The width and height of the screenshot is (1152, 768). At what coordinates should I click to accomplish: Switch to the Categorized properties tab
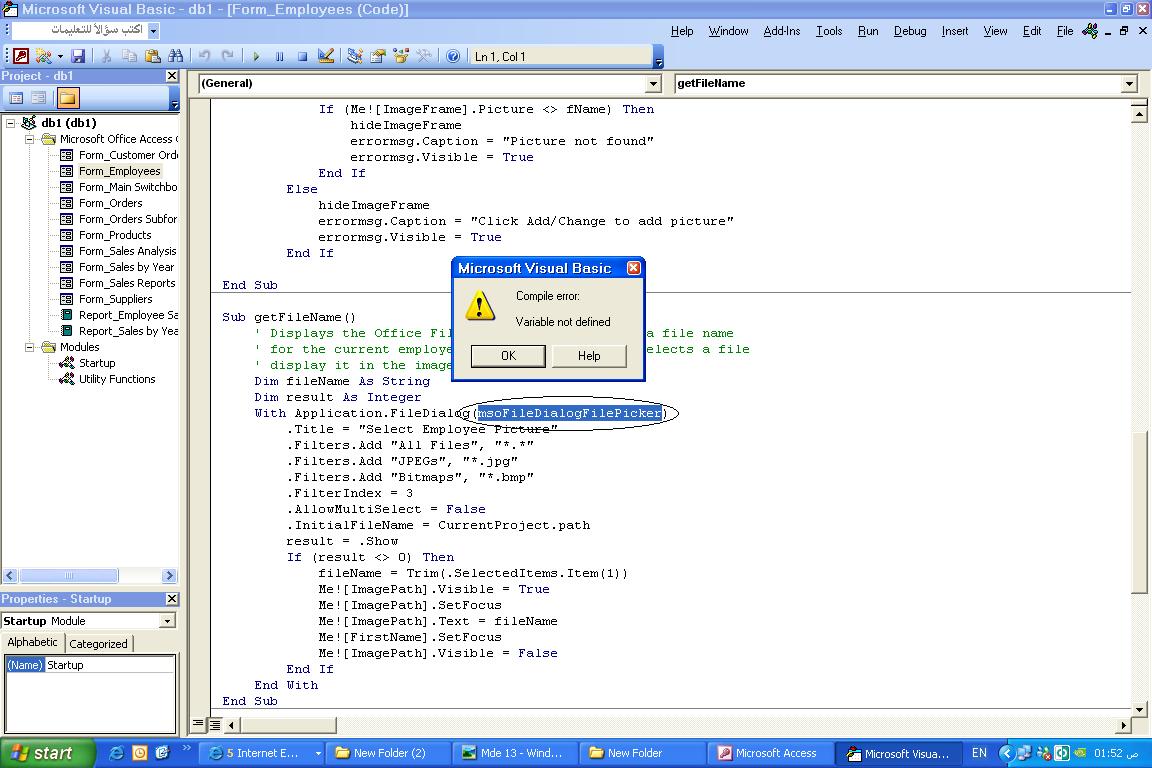[98, 644]
